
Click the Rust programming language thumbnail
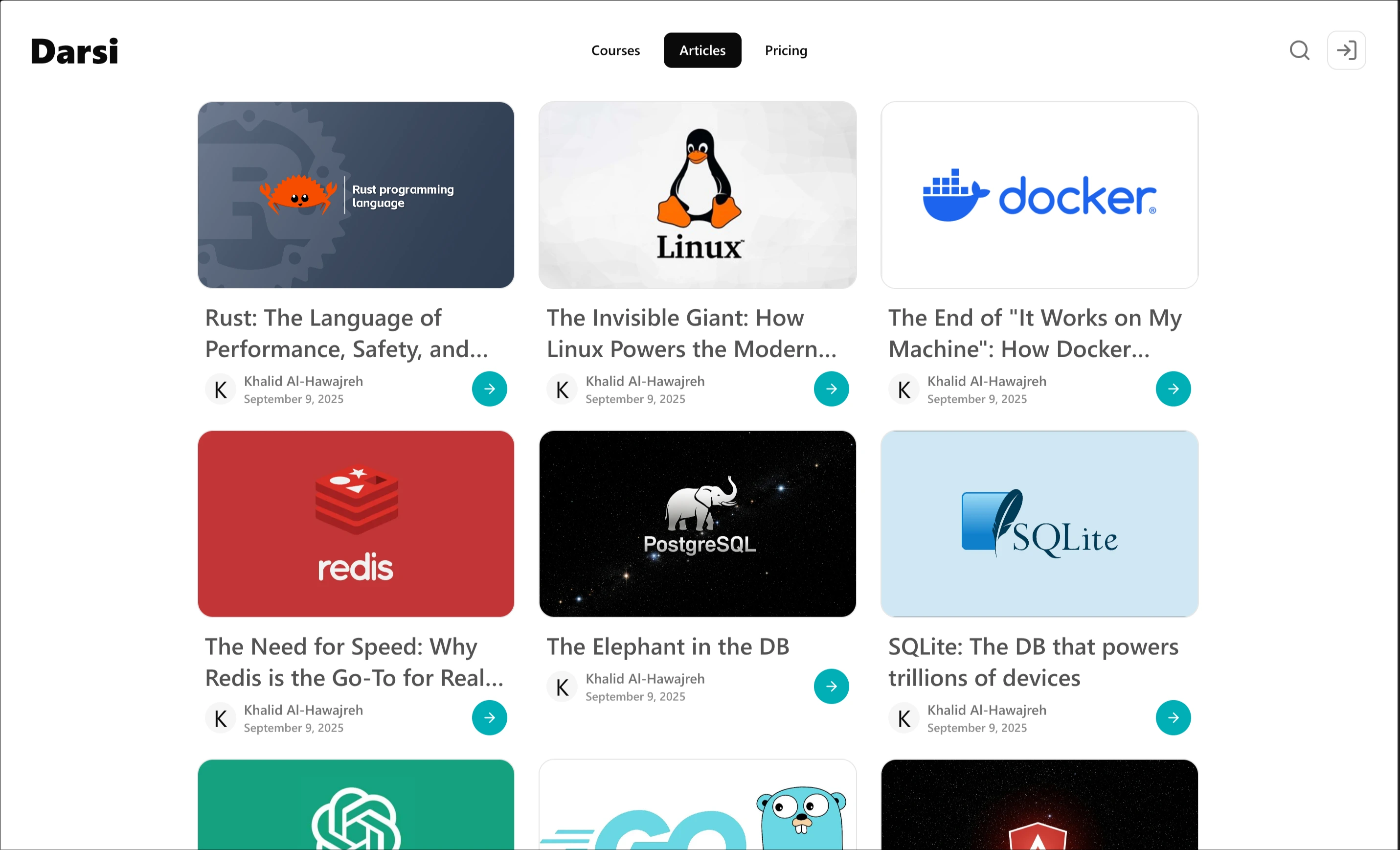356,195
